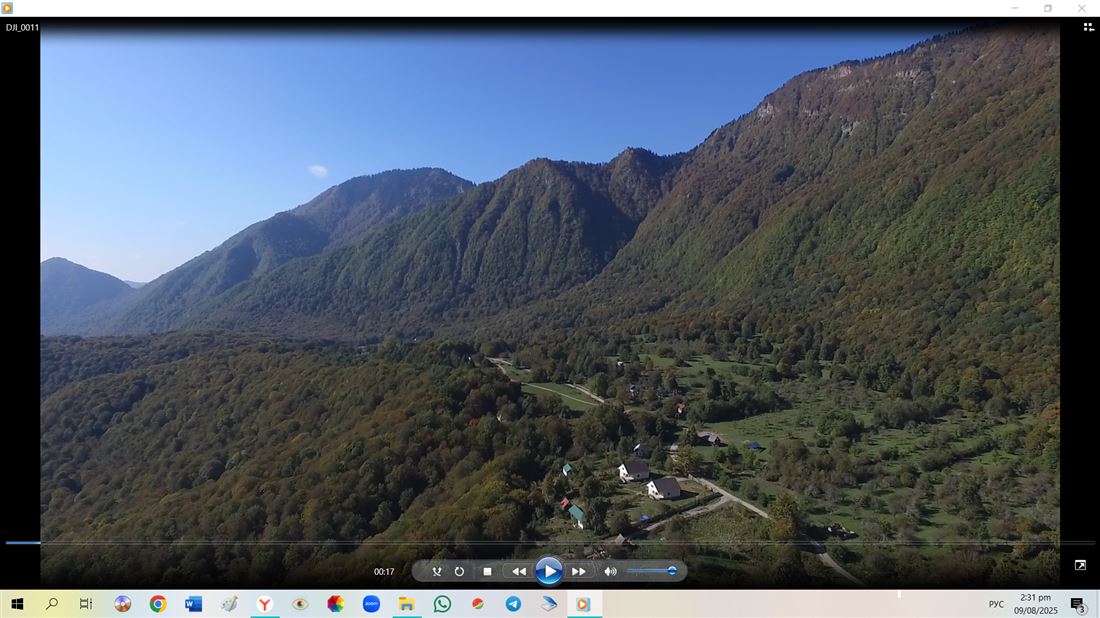Viewport: 1100px width, 618px height.
Task: Click the Media Player title bar icon
Action: pos(7,8)
